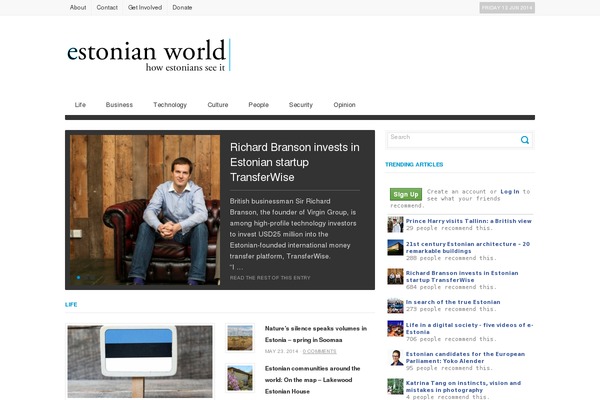The width and height of the screenshot is (600, 400).
Task: Click the 'May 23, 2014' date text
Action: point(281,351)
